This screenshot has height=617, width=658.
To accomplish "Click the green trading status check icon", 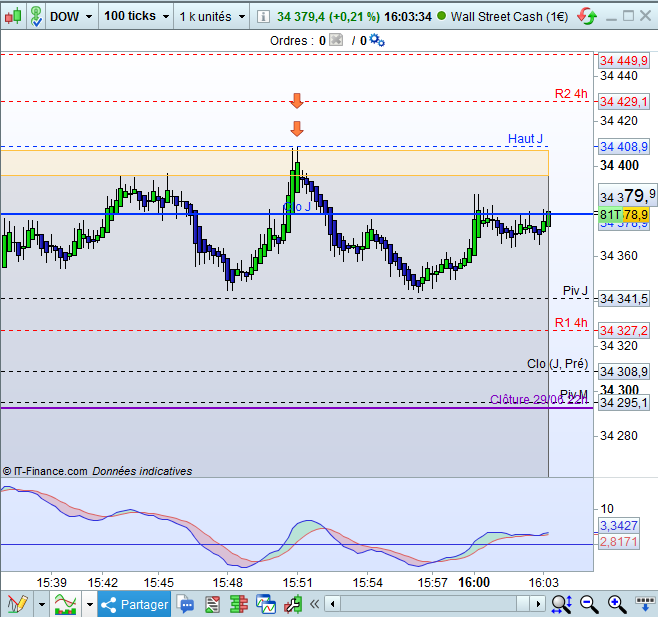I will (x=37, y=16).
